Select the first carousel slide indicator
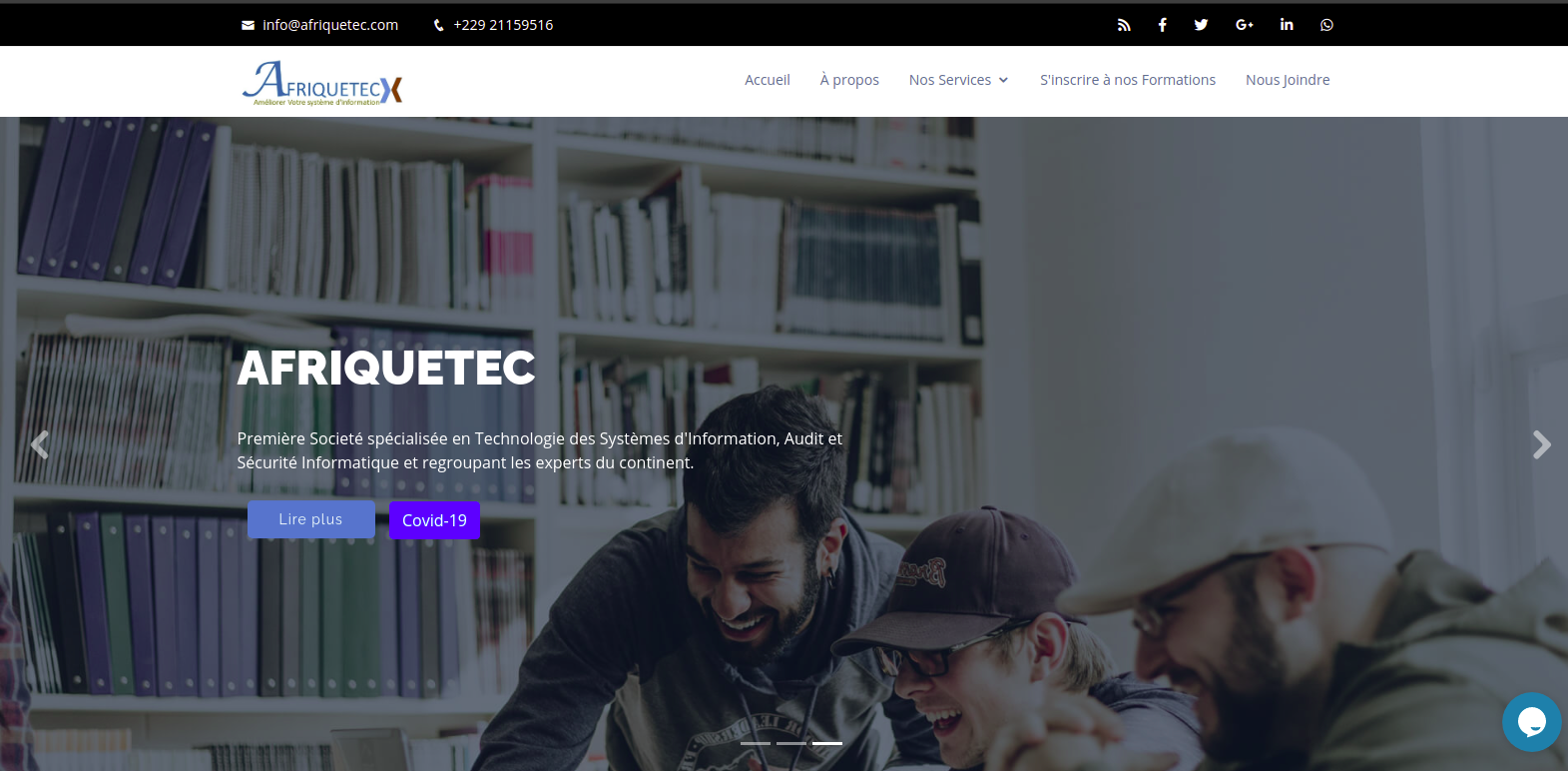This screenshot has width=1568, height=772. (x=756, y=743)
